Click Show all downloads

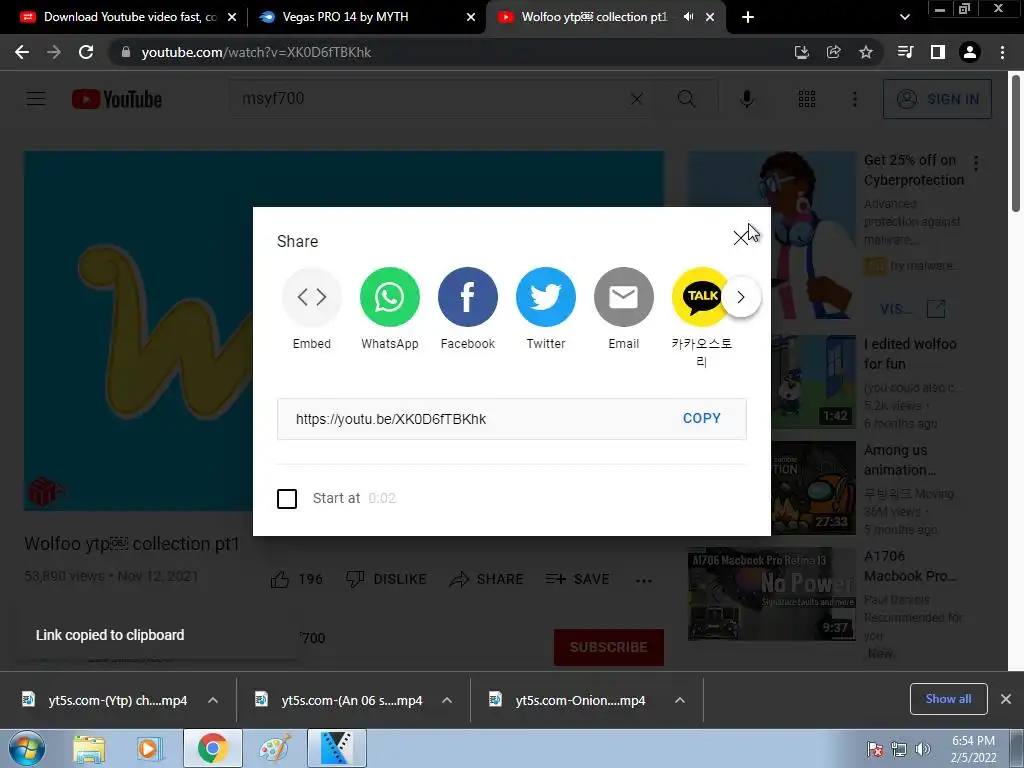[x=948, y=699]
